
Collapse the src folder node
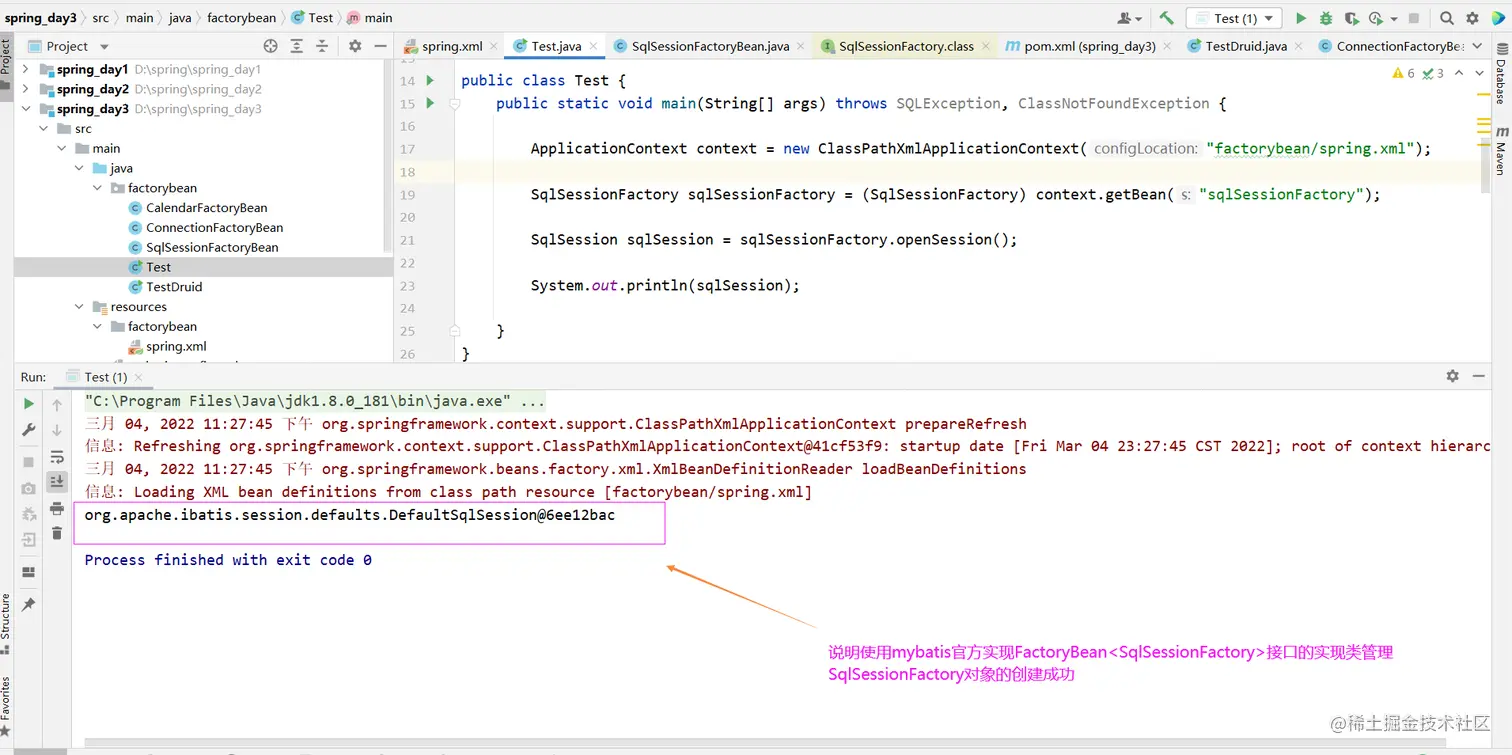click(x=44, y=129)
